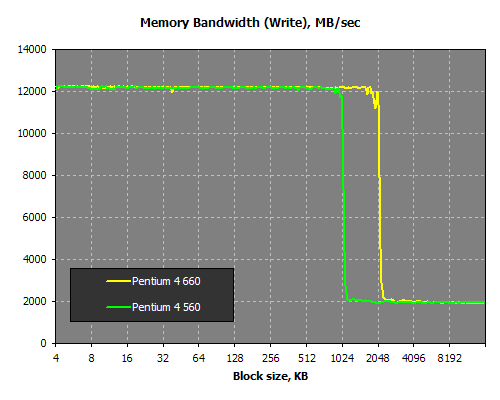Click the 2048 x-axis tick label
Viewport: 500px width, 400px height.
tap(378, 358)
